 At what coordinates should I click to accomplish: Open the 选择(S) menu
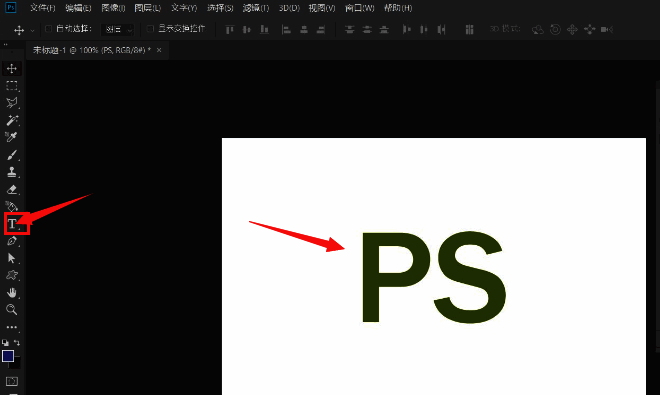coord(220,8)
